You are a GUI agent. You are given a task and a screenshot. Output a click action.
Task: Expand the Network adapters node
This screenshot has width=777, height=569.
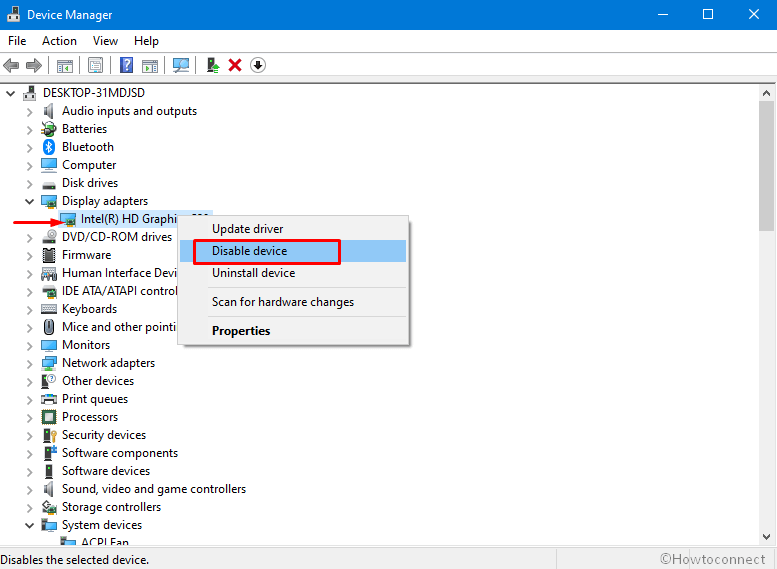[30, 364]
